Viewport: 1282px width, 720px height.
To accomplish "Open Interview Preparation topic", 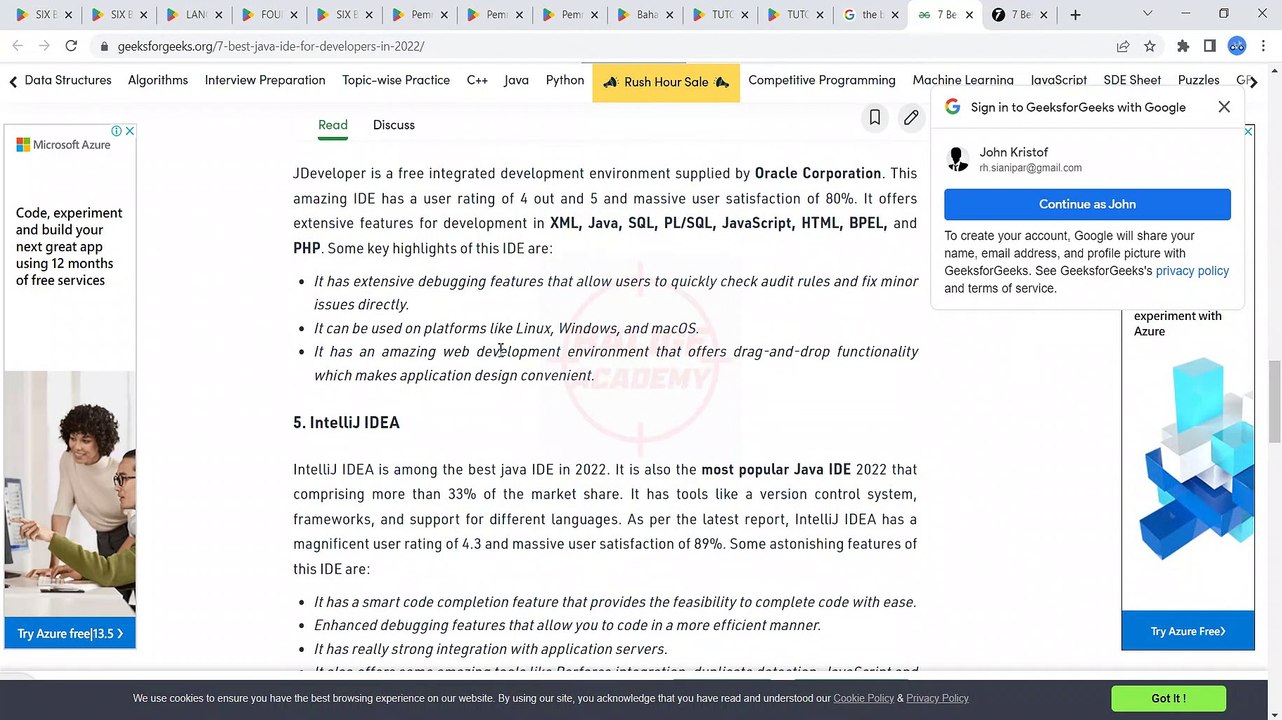I will [x=265, y=80].
